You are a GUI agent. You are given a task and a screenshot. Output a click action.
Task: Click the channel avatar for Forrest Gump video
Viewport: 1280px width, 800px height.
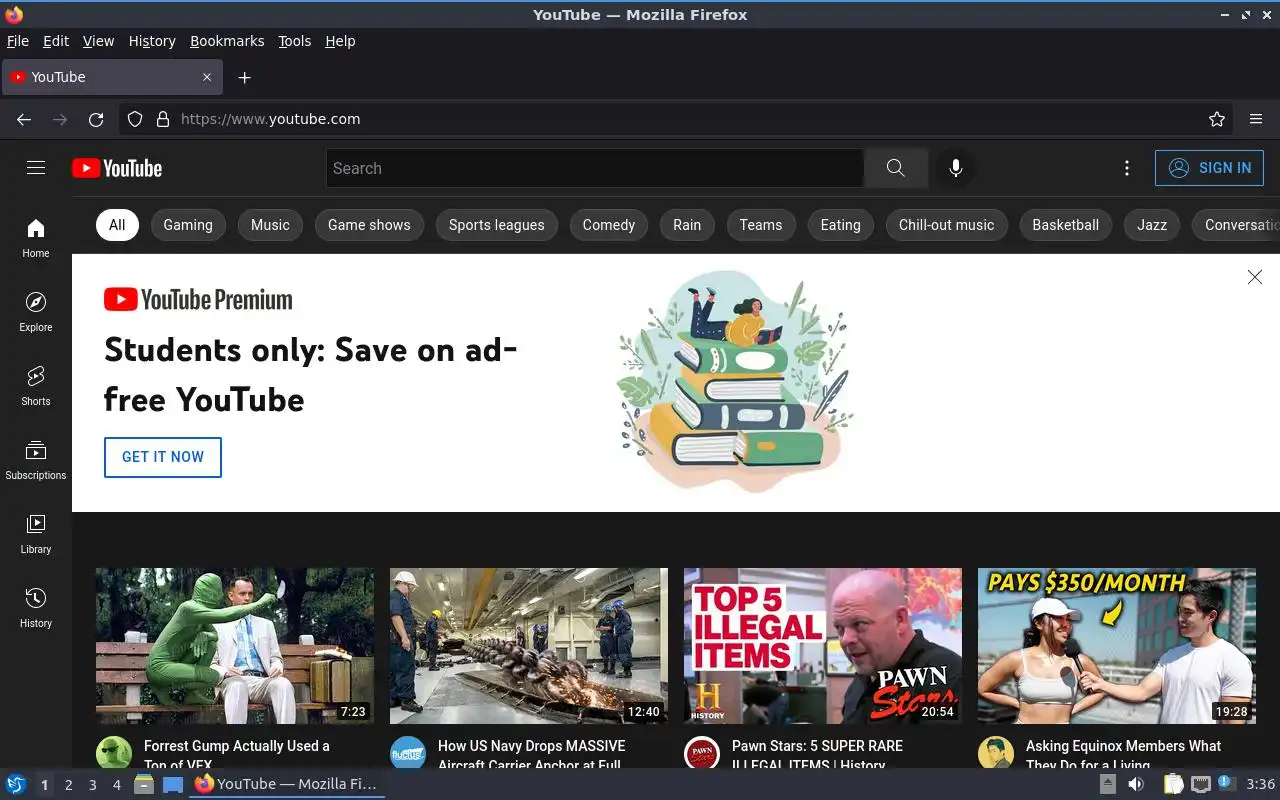pos(114,753)
